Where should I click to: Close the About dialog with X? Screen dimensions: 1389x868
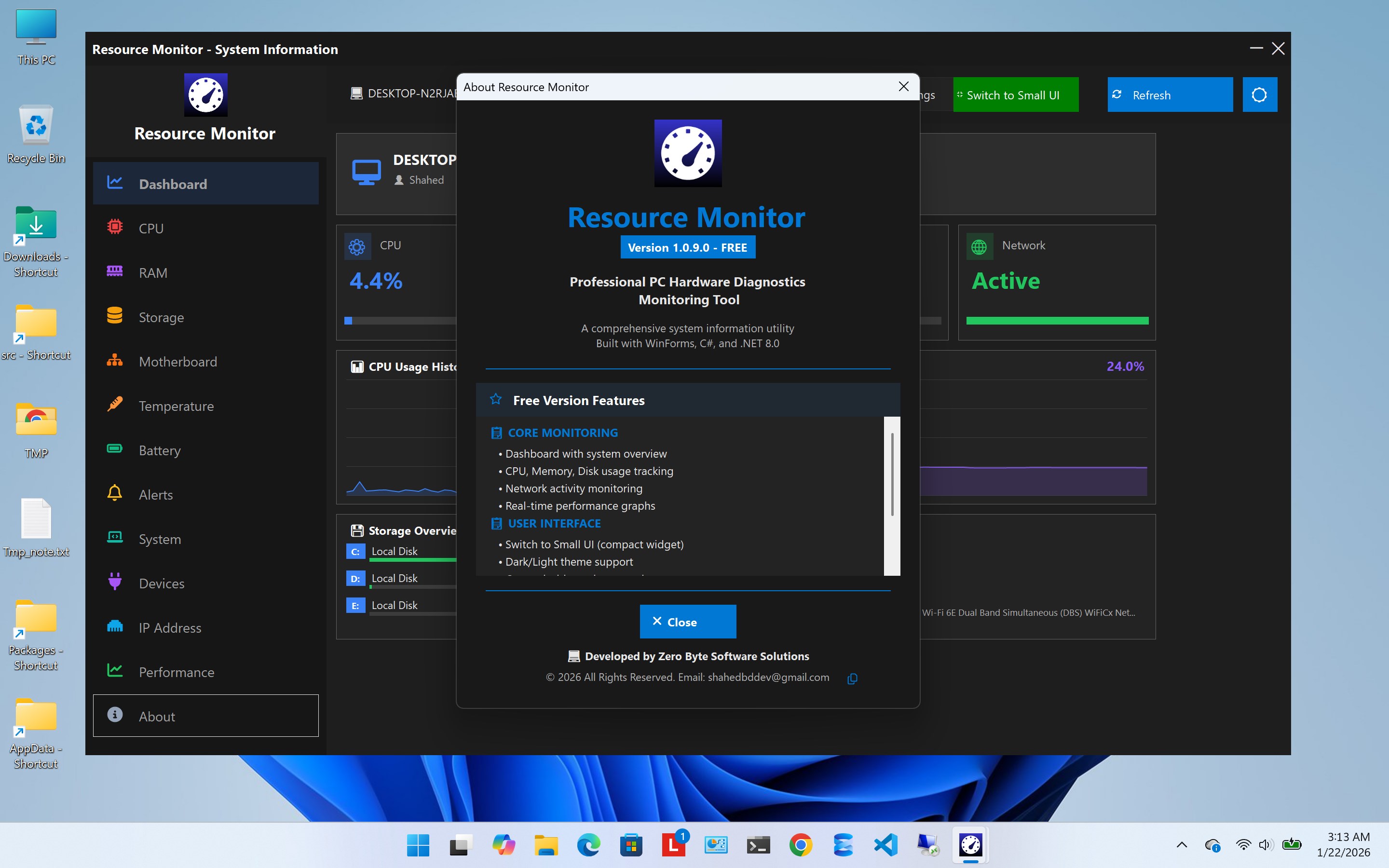[903, 87]
